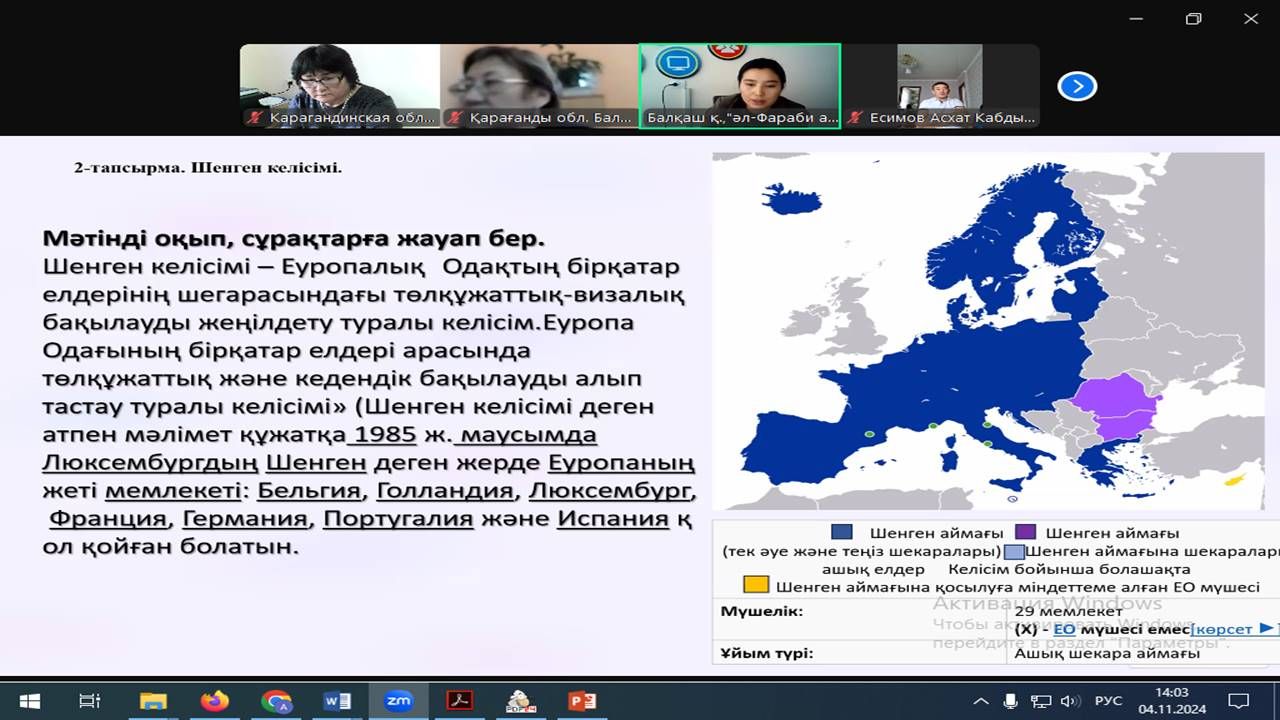
Task: Click the microphone icon in system tray
Action: 1011,701
